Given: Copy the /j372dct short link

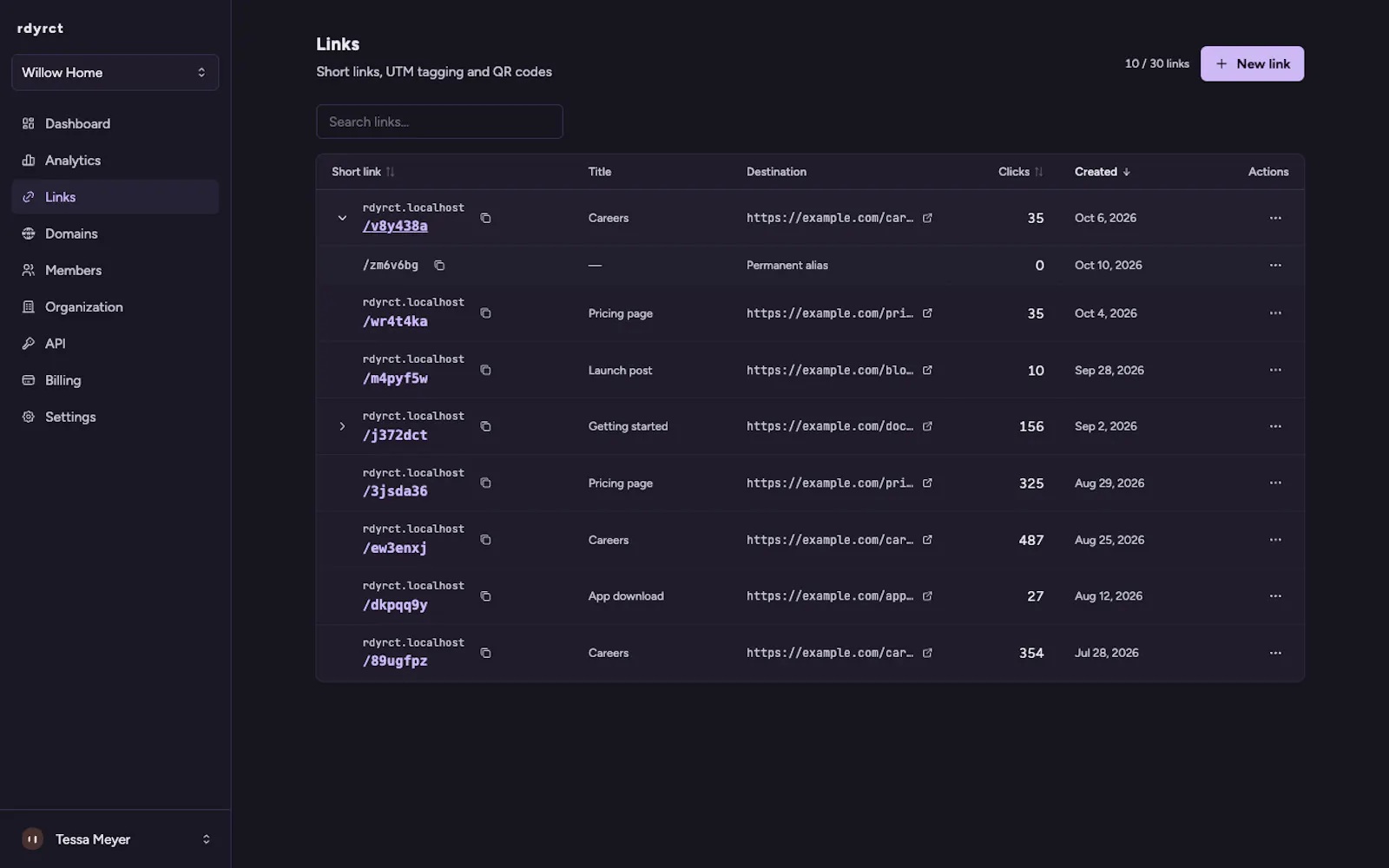Looking at the screenshot, I should (485, 426).
